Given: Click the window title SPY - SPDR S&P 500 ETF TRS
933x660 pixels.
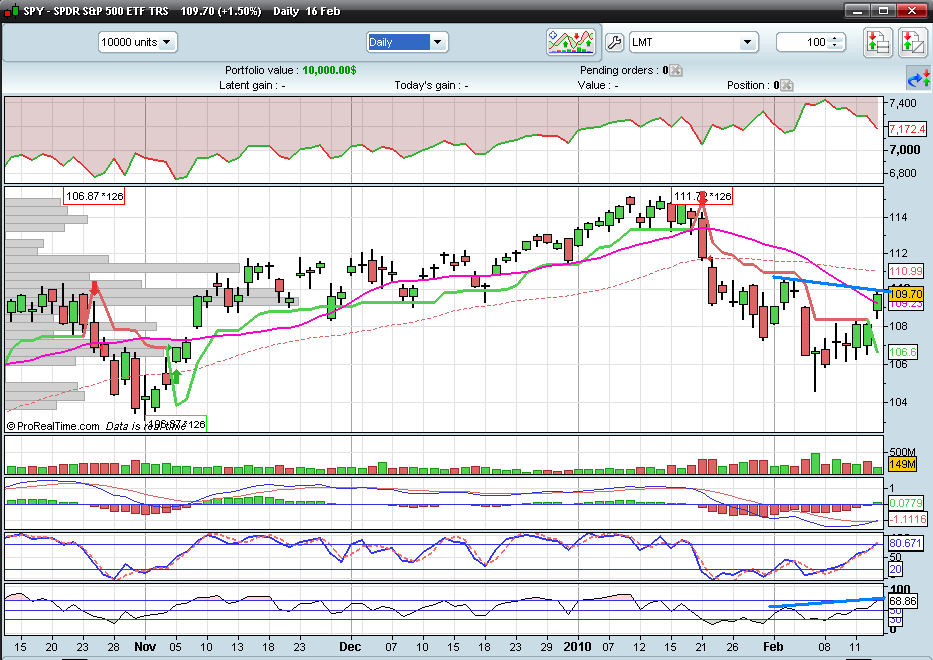Looking at the screenshot, I should [x=96, y=11].
